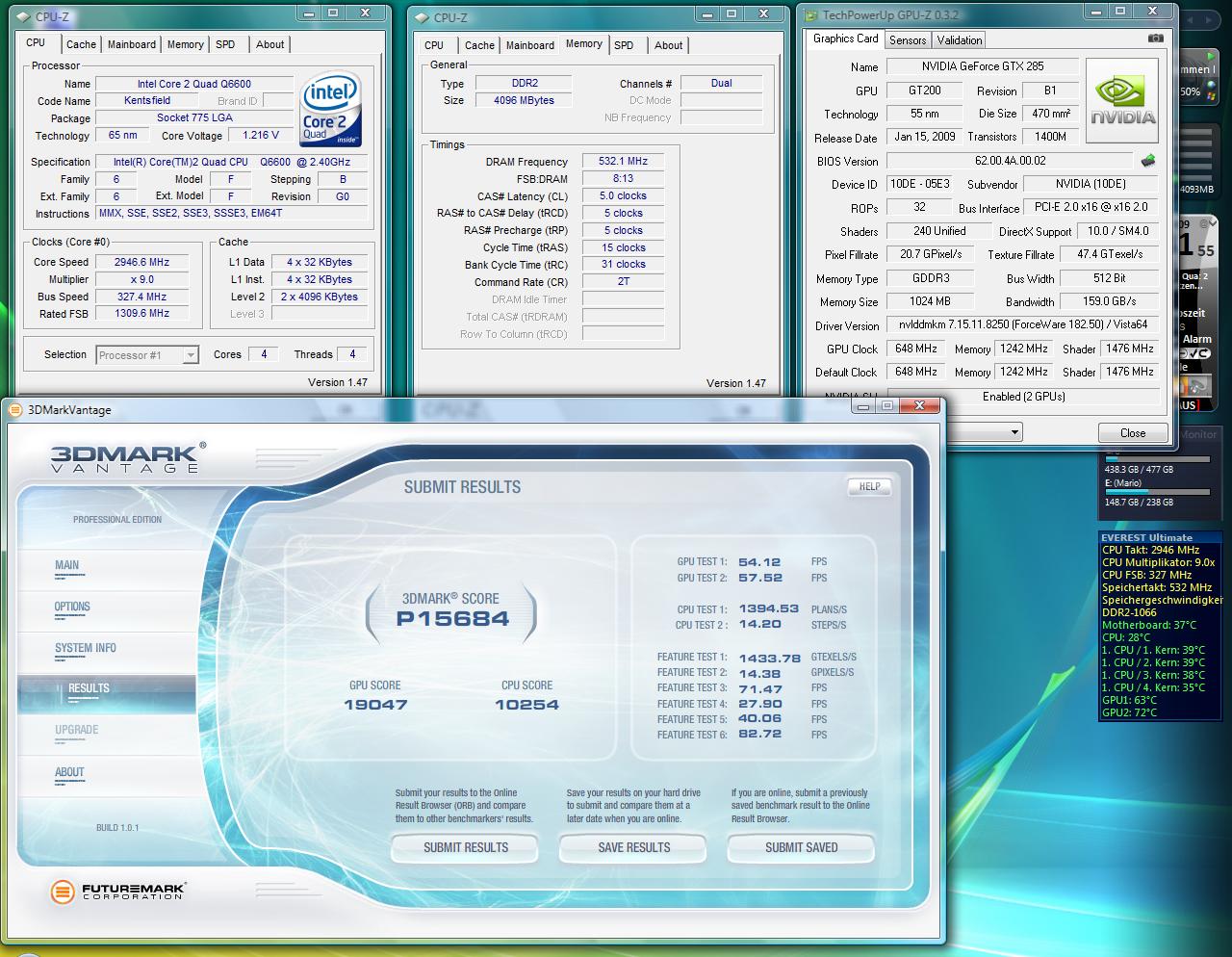Click the GPU-Z screenshot camera icon
1232x957 pixels.
pos(1155,39)
